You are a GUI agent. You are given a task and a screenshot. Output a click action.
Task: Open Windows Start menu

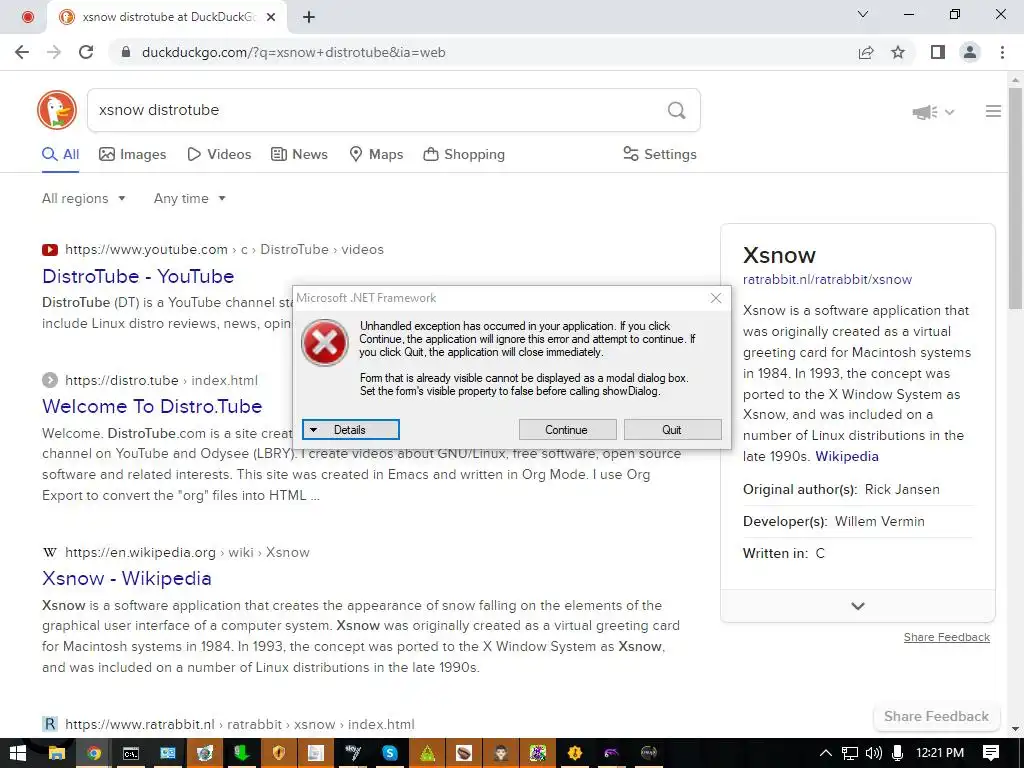(18, 753)
